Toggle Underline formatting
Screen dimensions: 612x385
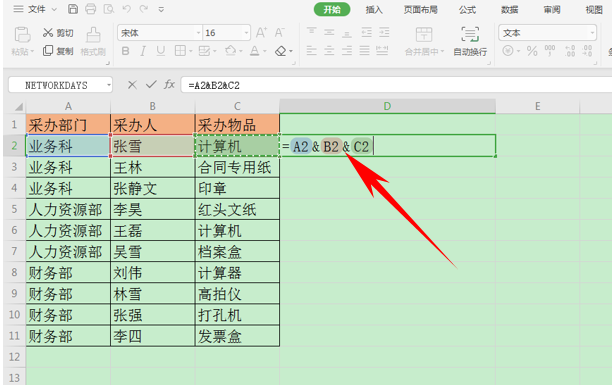160,51
